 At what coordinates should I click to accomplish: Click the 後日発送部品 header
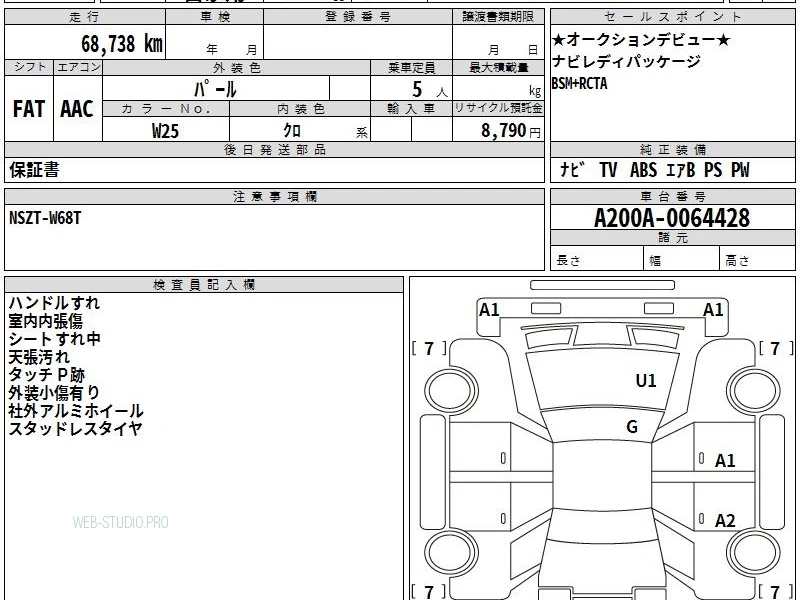tap(274, 150)
